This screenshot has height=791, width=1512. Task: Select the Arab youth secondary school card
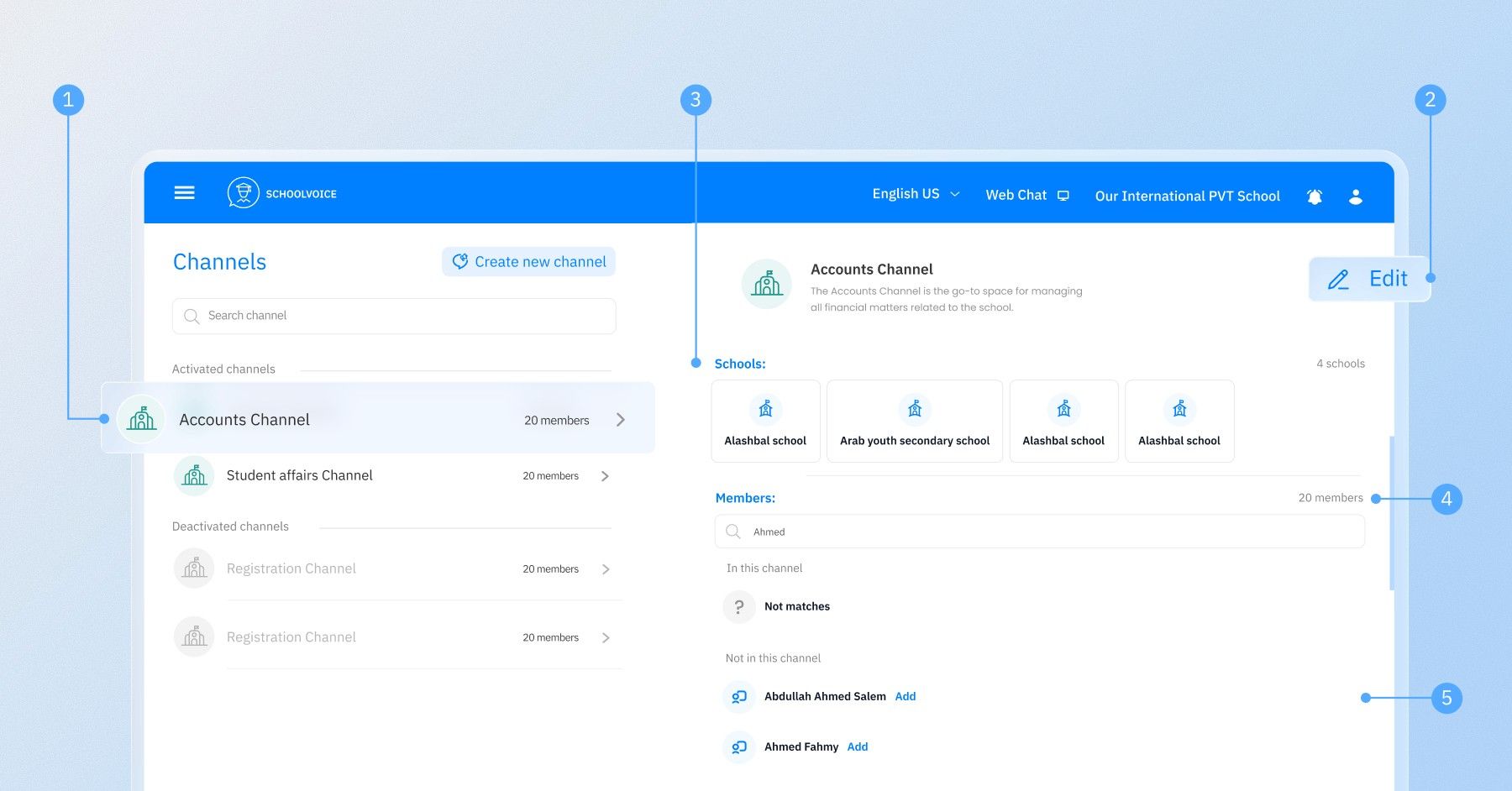coord(915,422)
